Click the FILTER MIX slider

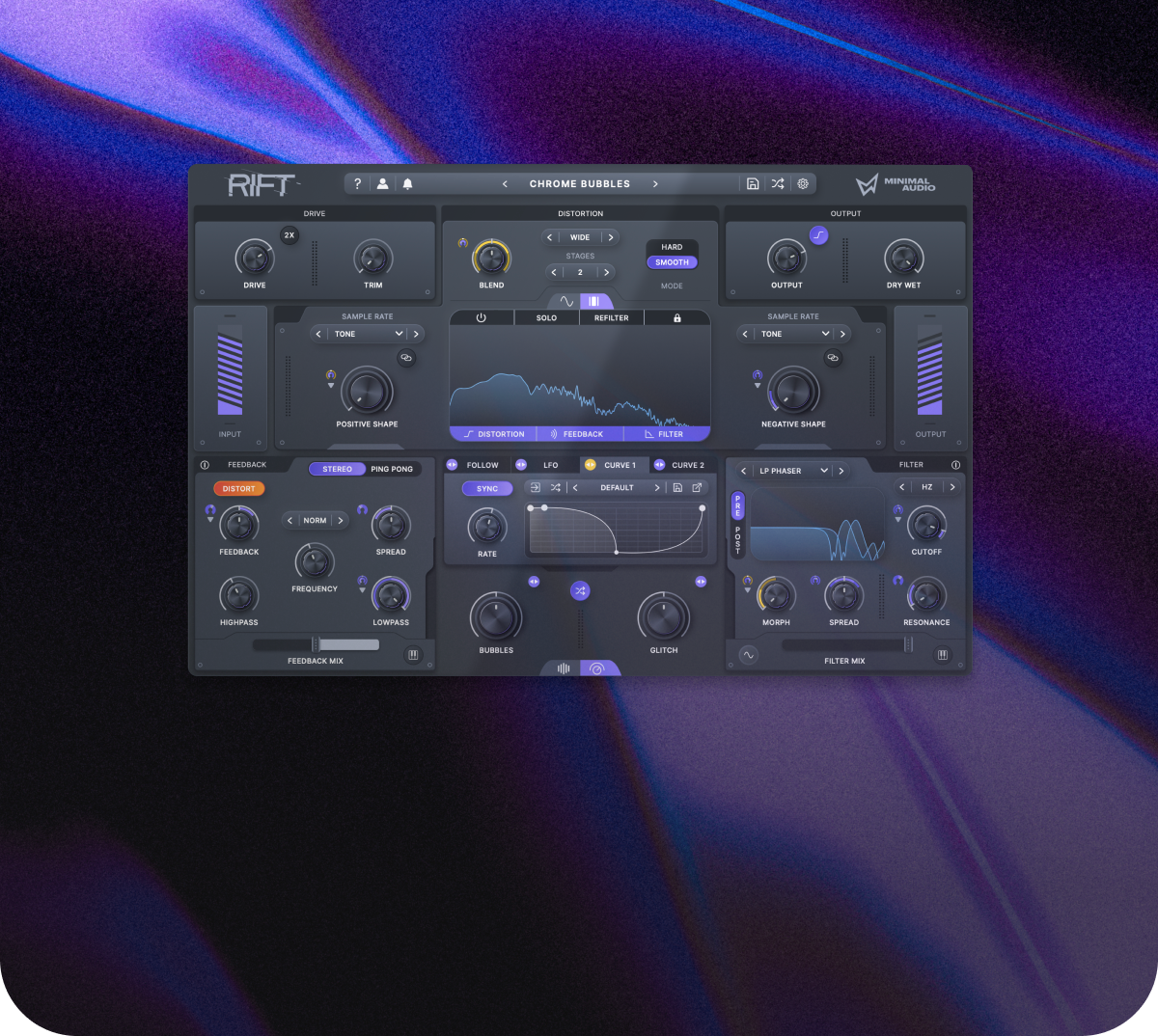pyautogui.click(x=845, y=644)
